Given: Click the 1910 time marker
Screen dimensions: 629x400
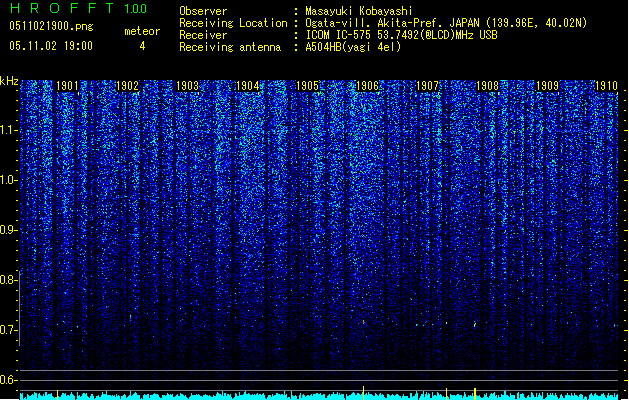Looking at the screenshot, I should pyautogui.click(x=607, y=86).
